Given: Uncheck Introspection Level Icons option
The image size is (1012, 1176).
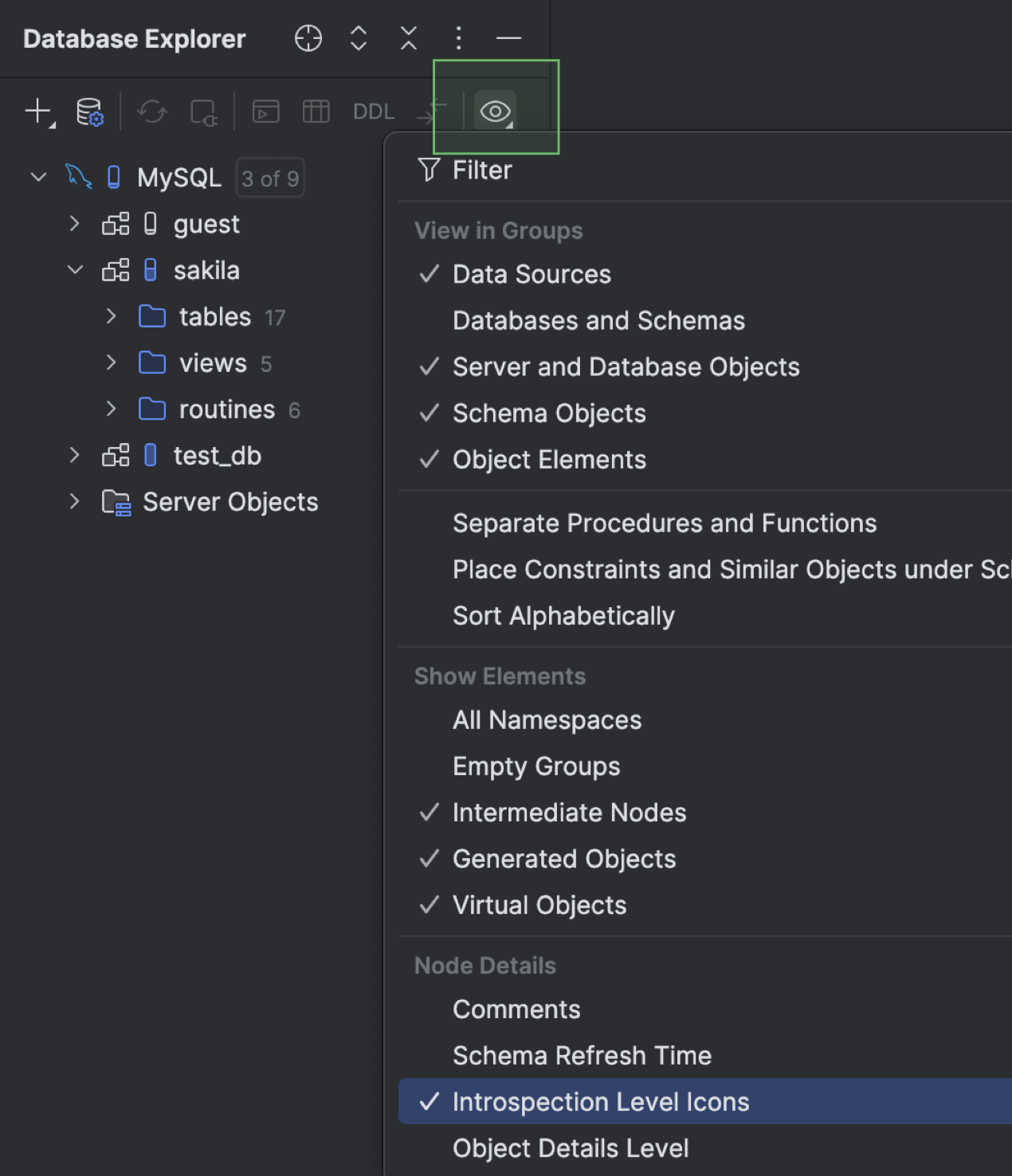Looking at the screenshot, I should click(600, 1102).
